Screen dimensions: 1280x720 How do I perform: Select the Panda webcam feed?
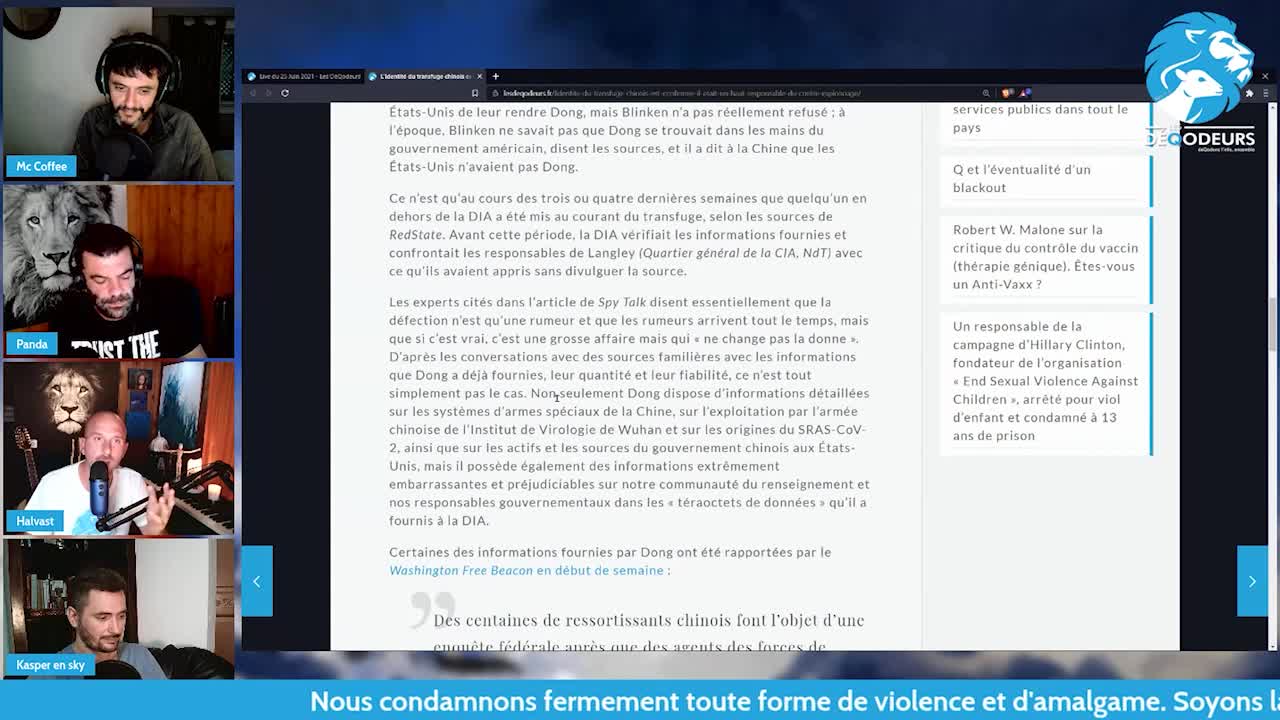click(118, 271)
